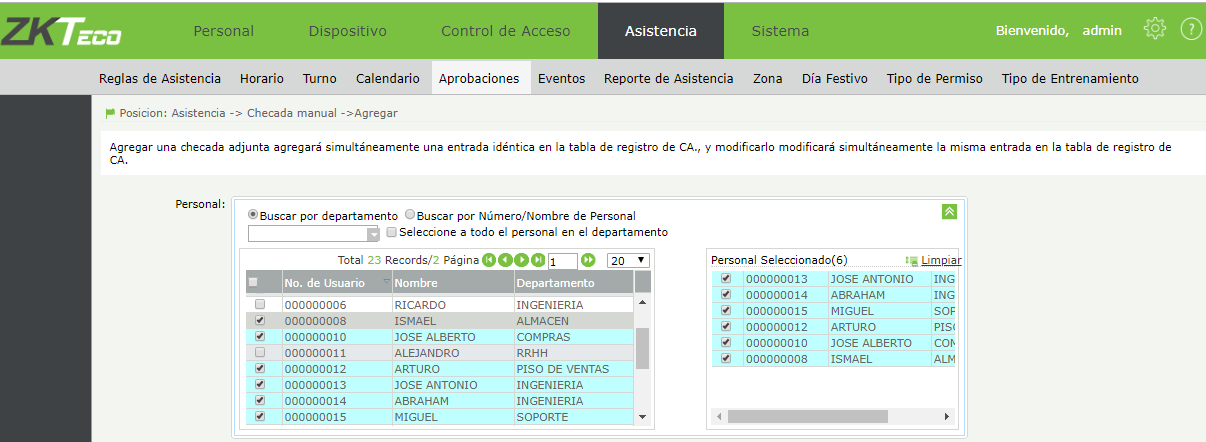1206x442 pixels.
Task: Click the left table vertical scrollbar thumb
Action: [x=642, y=349]
